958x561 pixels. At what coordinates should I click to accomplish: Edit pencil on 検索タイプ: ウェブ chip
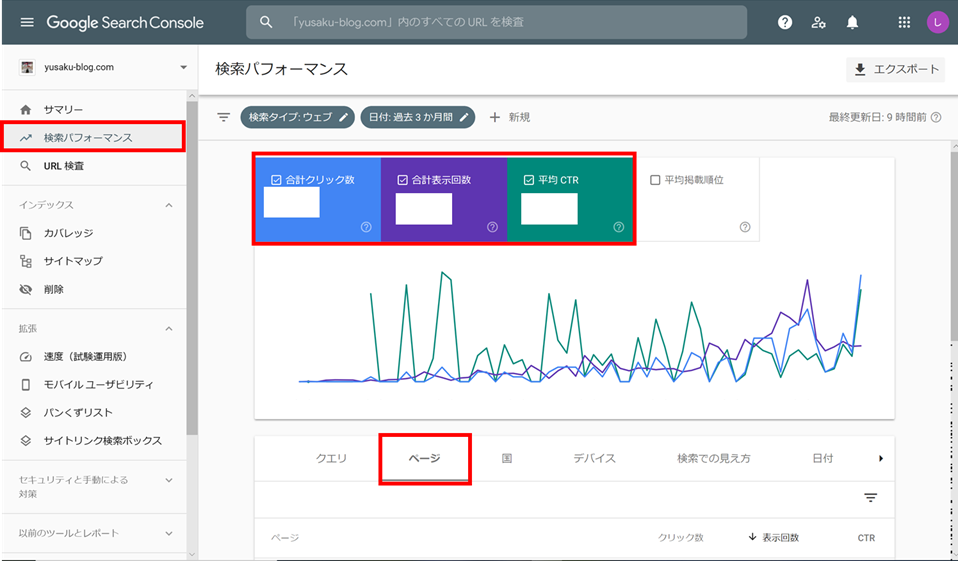coord(344,117)
